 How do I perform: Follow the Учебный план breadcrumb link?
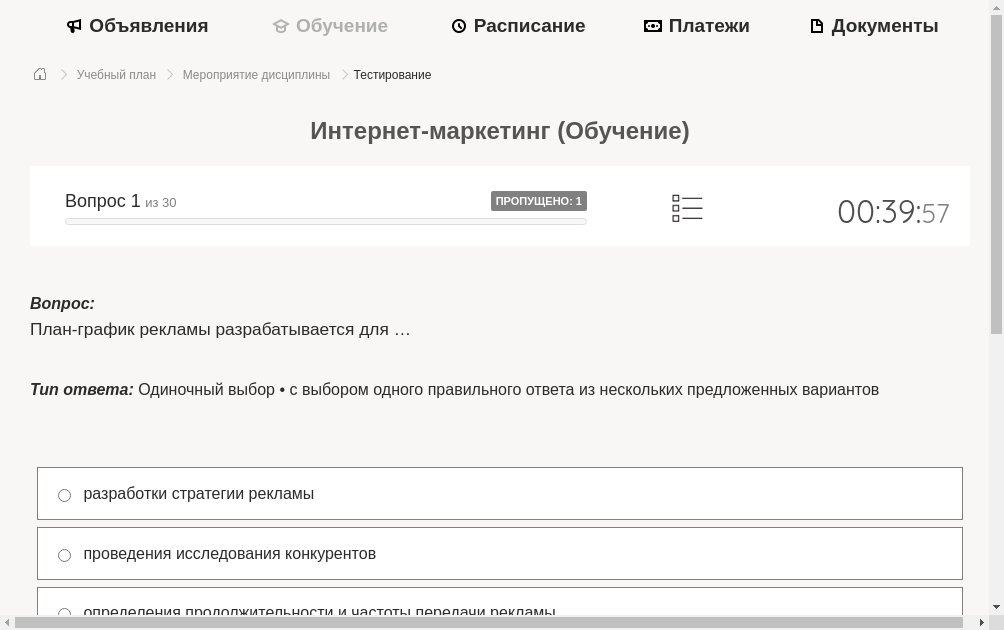116,74
